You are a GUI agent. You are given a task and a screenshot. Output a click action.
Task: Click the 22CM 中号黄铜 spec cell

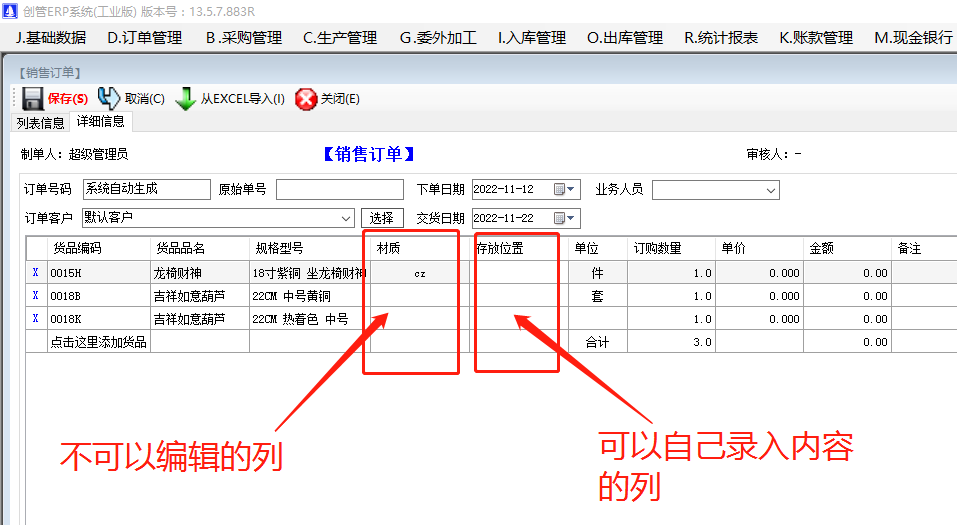(x=310, y=296)
